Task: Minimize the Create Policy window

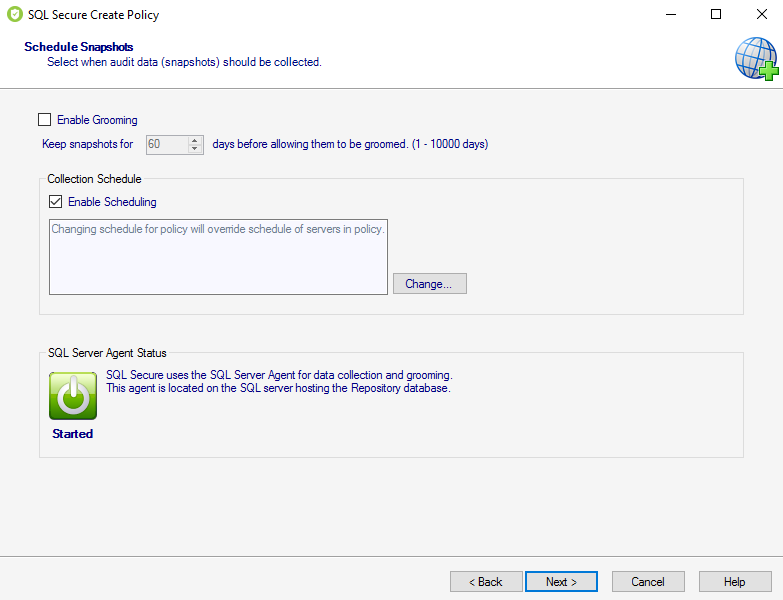Action: [x=671, y=14]
